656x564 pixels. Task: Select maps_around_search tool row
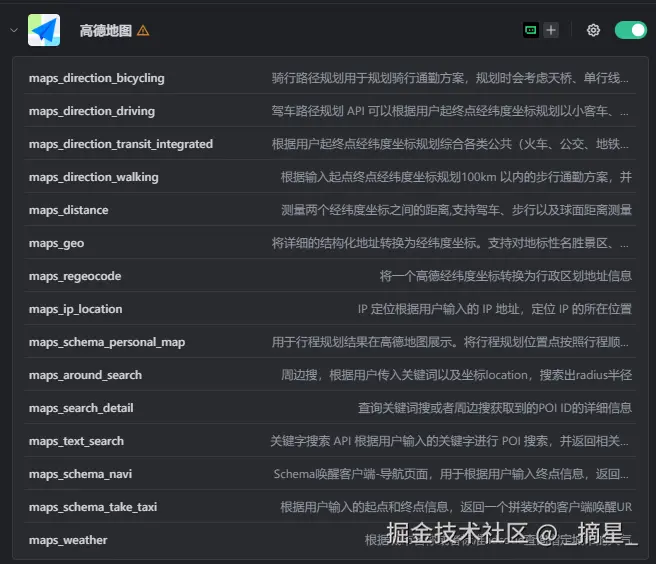click(x=330, y=375)
